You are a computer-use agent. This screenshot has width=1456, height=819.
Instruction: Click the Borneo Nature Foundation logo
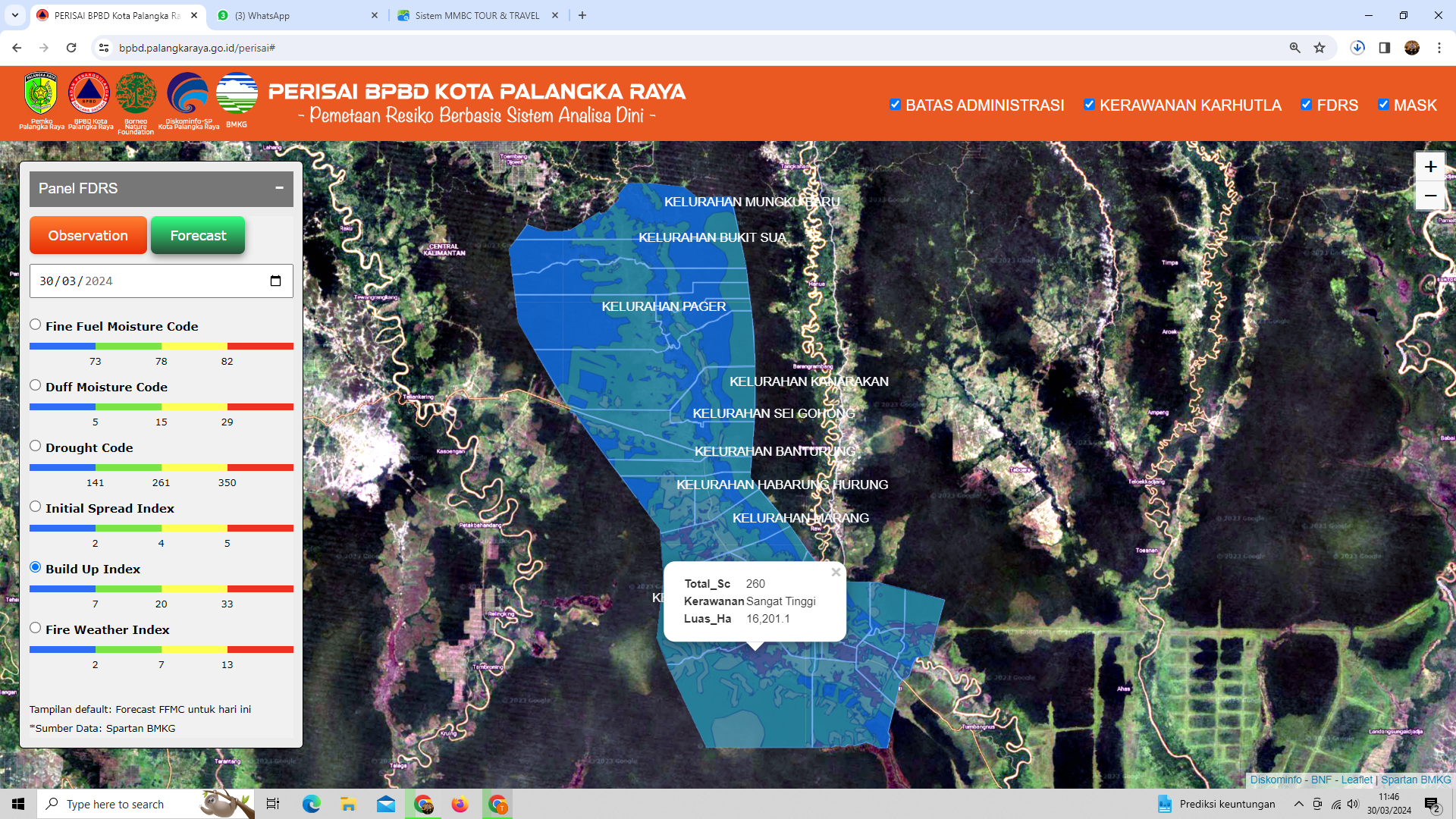tap(136, 94)
